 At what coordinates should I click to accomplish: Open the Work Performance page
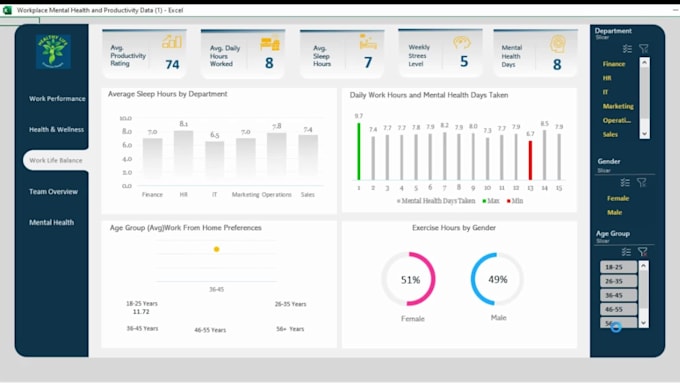point(57,98)
